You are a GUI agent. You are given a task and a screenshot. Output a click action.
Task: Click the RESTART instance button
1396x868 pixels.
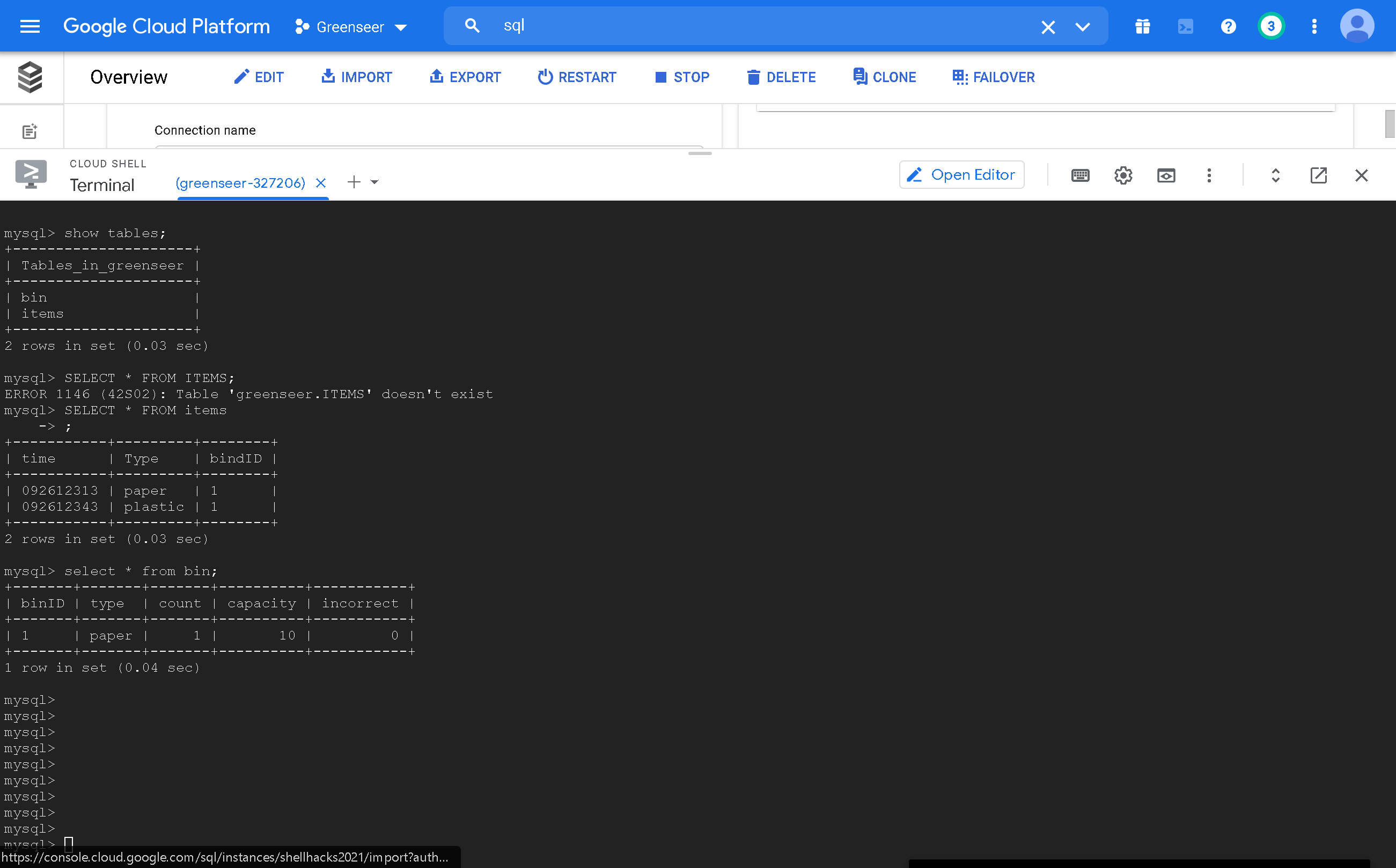pos(576,77)
